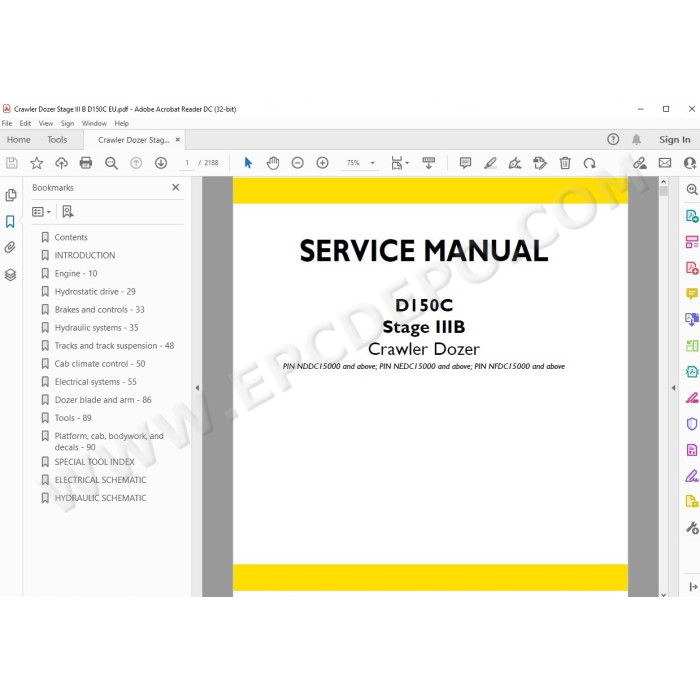Open the find text magnifier icon
This screenshot has height=700, width=700.
111,163
